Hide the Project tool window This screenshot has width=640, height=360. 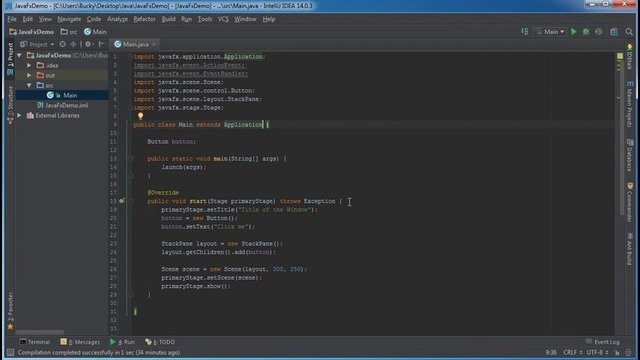tap(101, 44)
